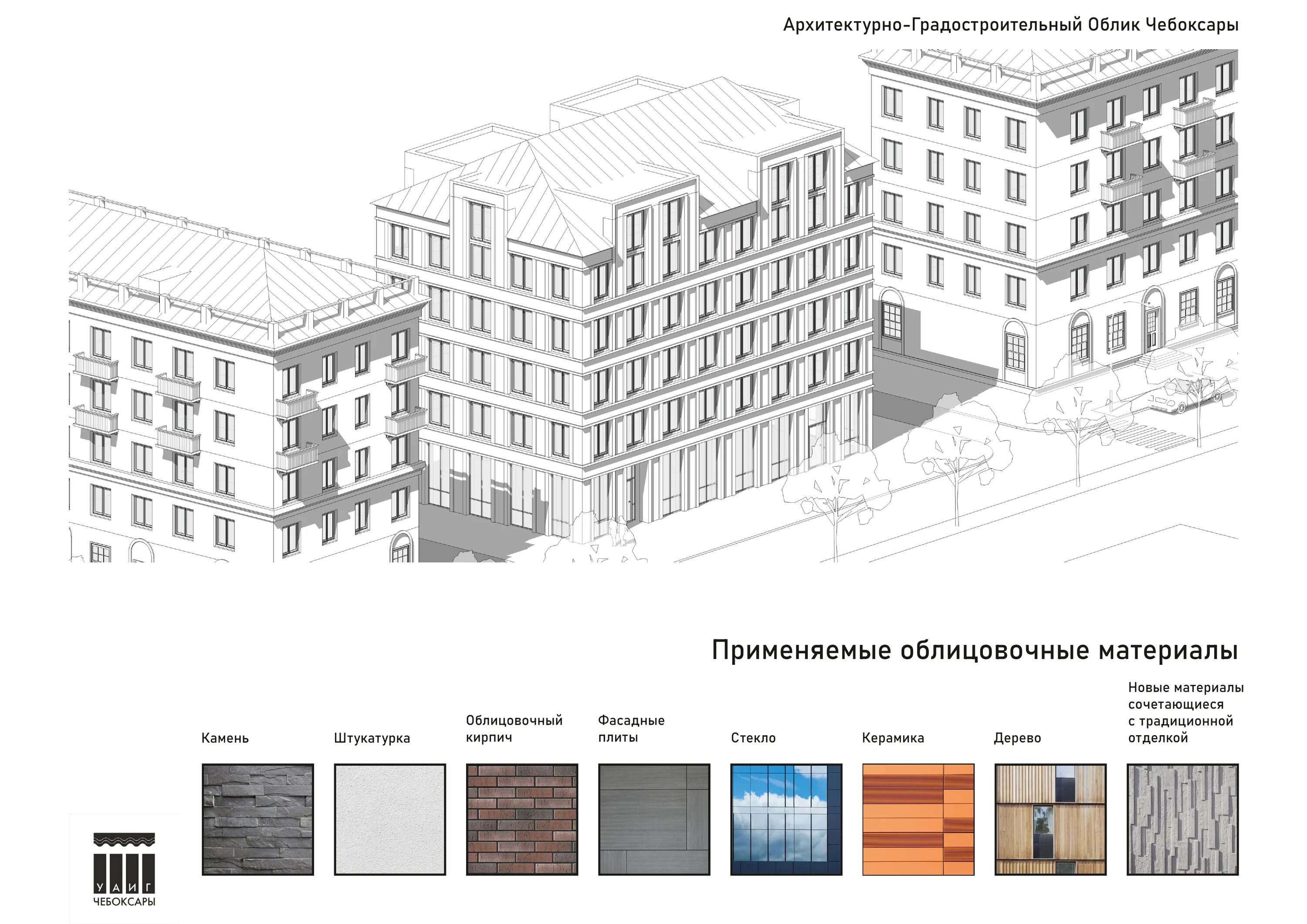This screenshot has height=924, width=1307.
Task: Click the Архитектурно-Градостроительный Облик Чебоксары title
Action: pos(1010,25)
